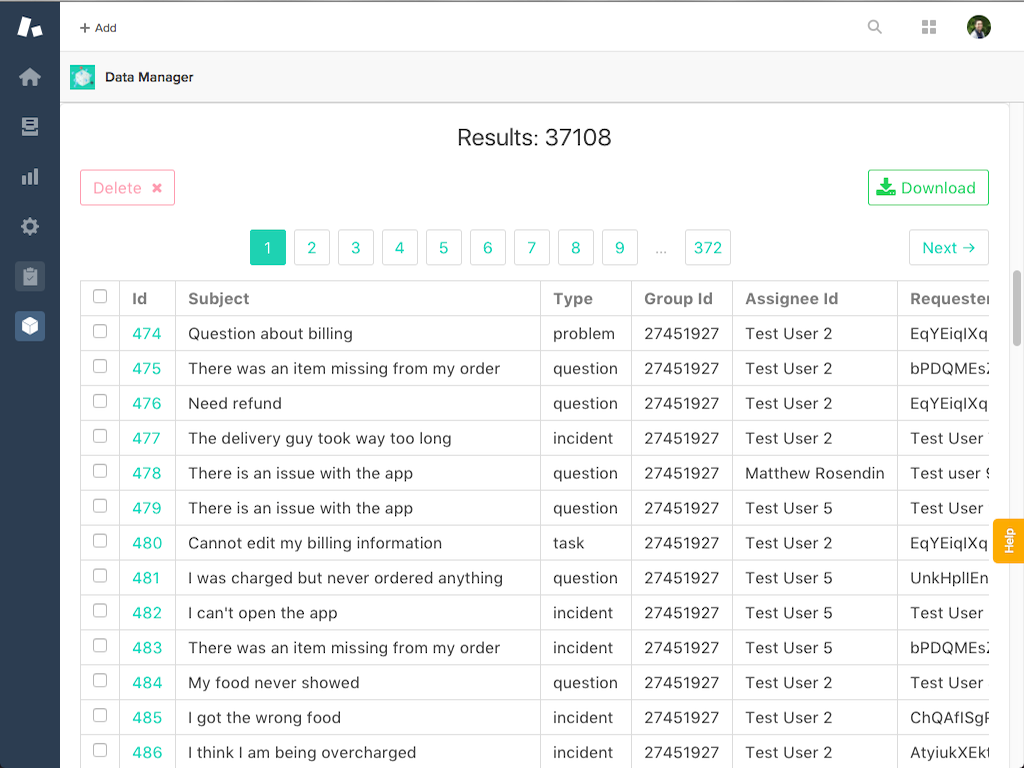Open the Reports bar-chart icon

point(30,176)
